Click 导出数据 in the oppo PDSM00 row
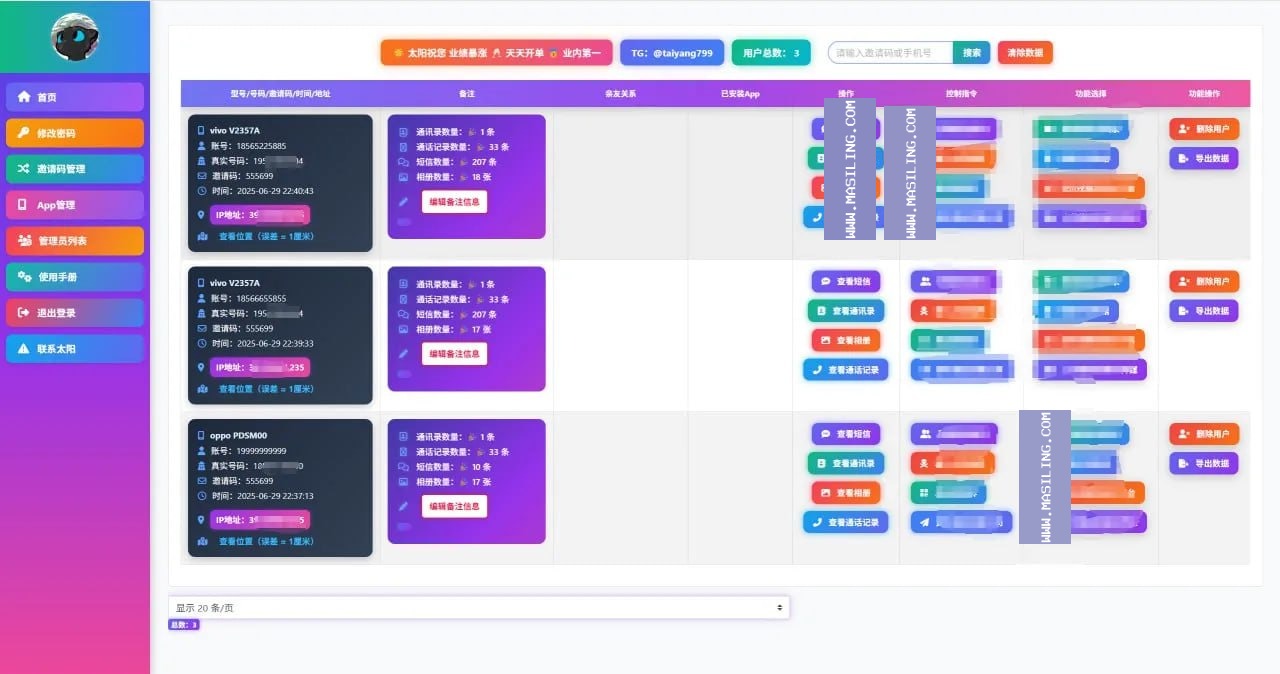 pos(1204,463)
